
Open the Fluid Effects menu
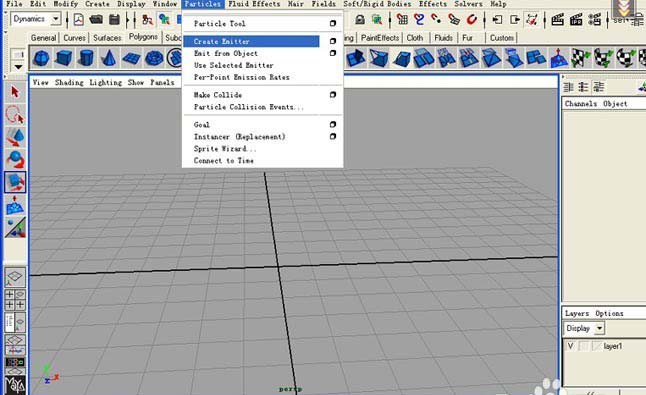click(x=254, y=4)
